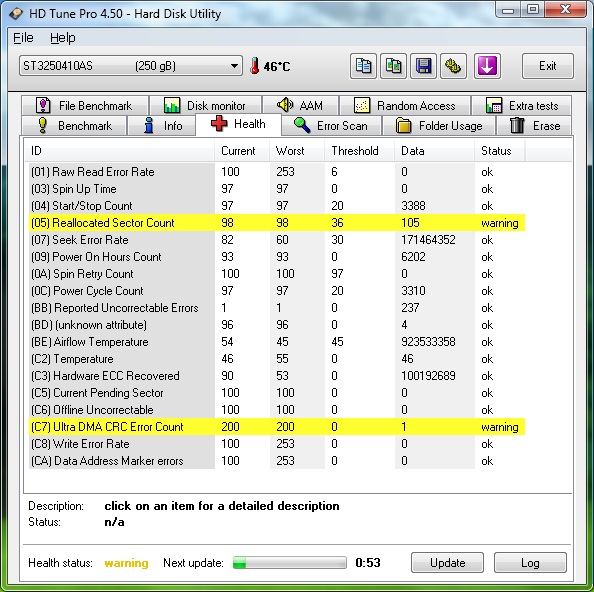Sort by the Worst column header
The height and width of the screenshot is (592, 594).
click(x=297, y=151)
